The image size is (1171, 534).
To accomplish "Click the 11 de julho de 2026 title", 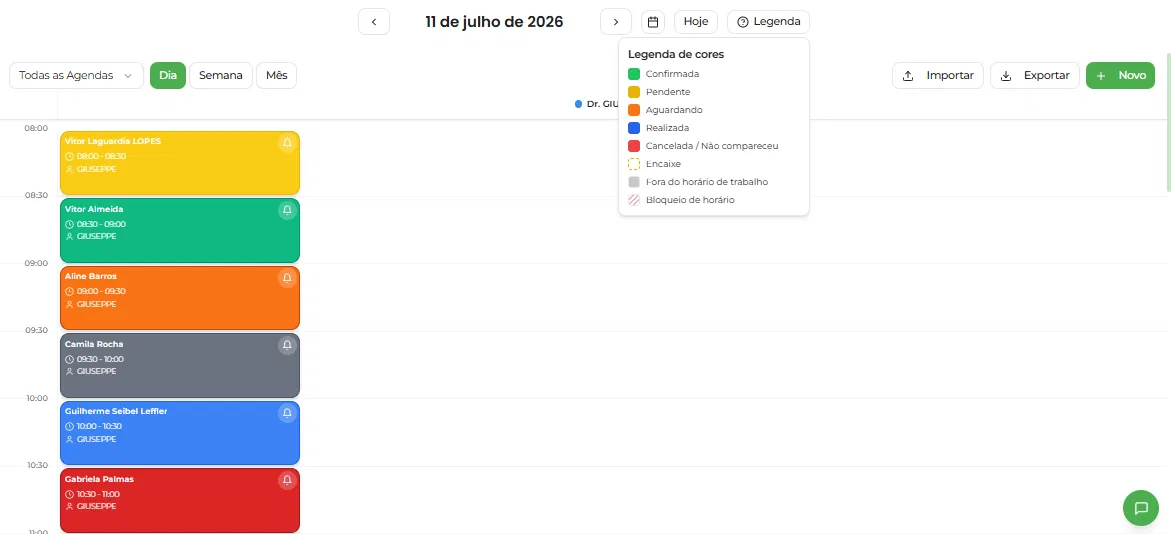I will click(494, 22).
